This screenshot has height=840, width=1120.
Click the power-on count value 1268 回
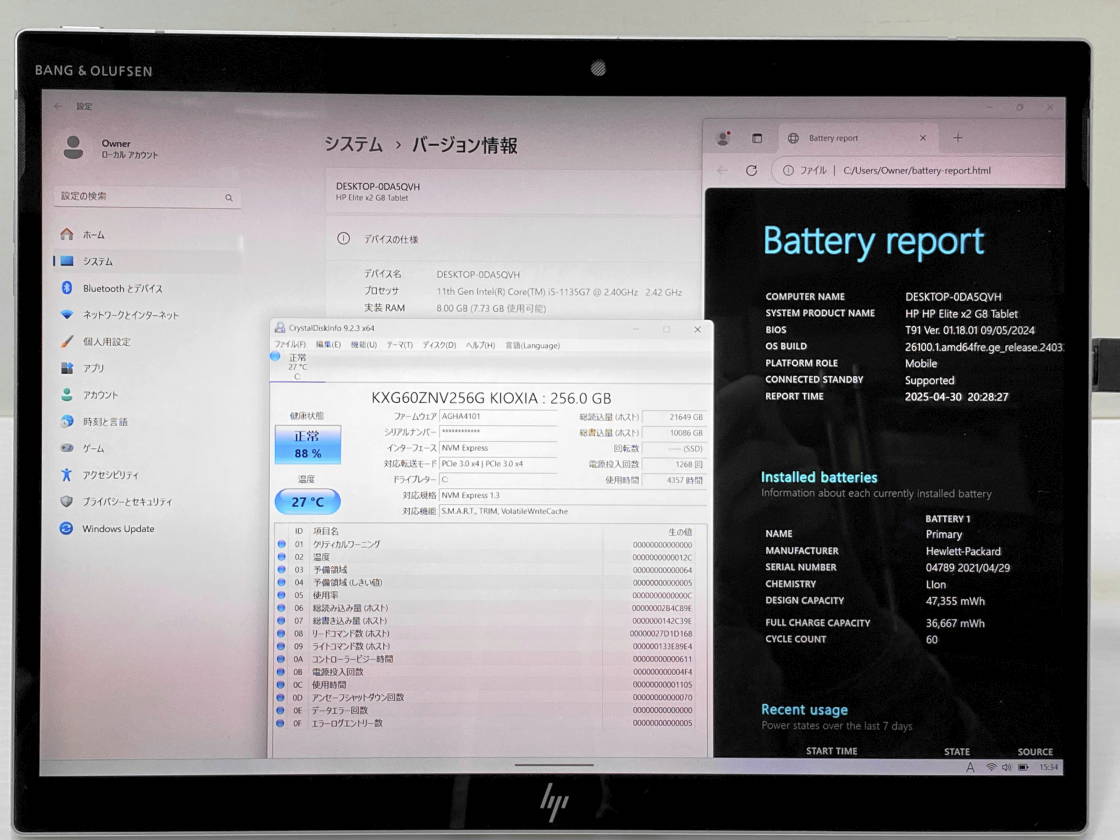tap(674, 464)
